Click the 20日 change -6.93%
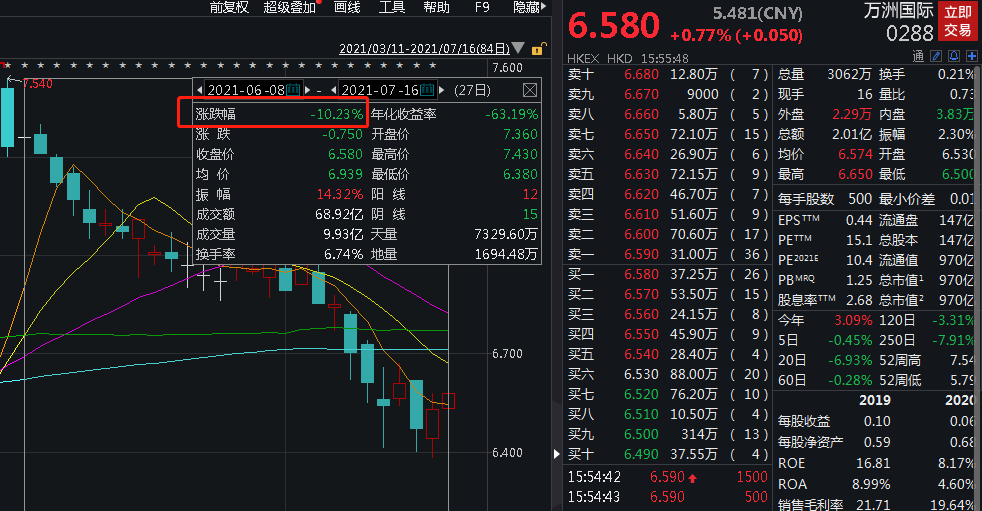 coord(850,360)
